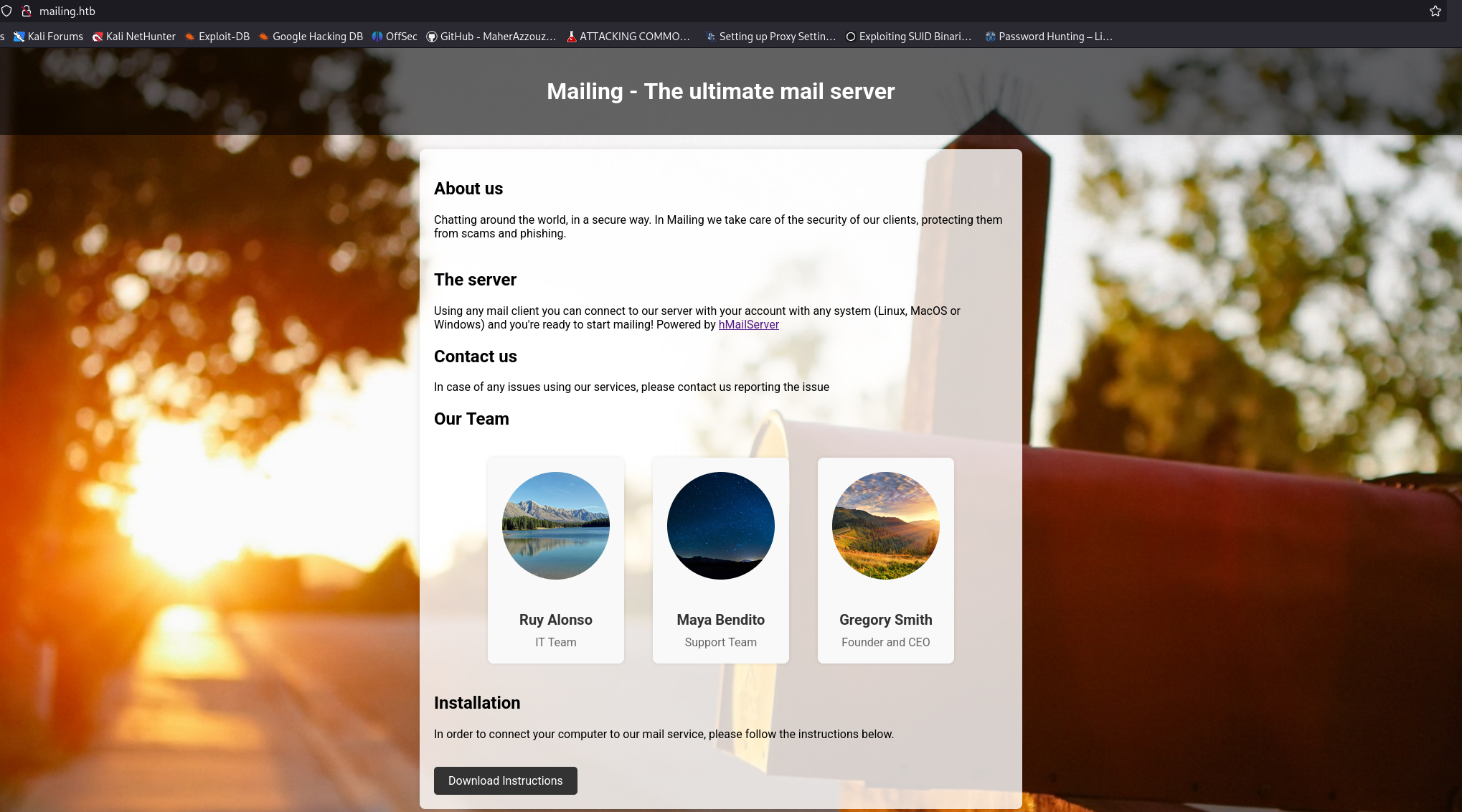
Task: Open the ATTACKING COMMO bookmark
Action: [628, 37]
